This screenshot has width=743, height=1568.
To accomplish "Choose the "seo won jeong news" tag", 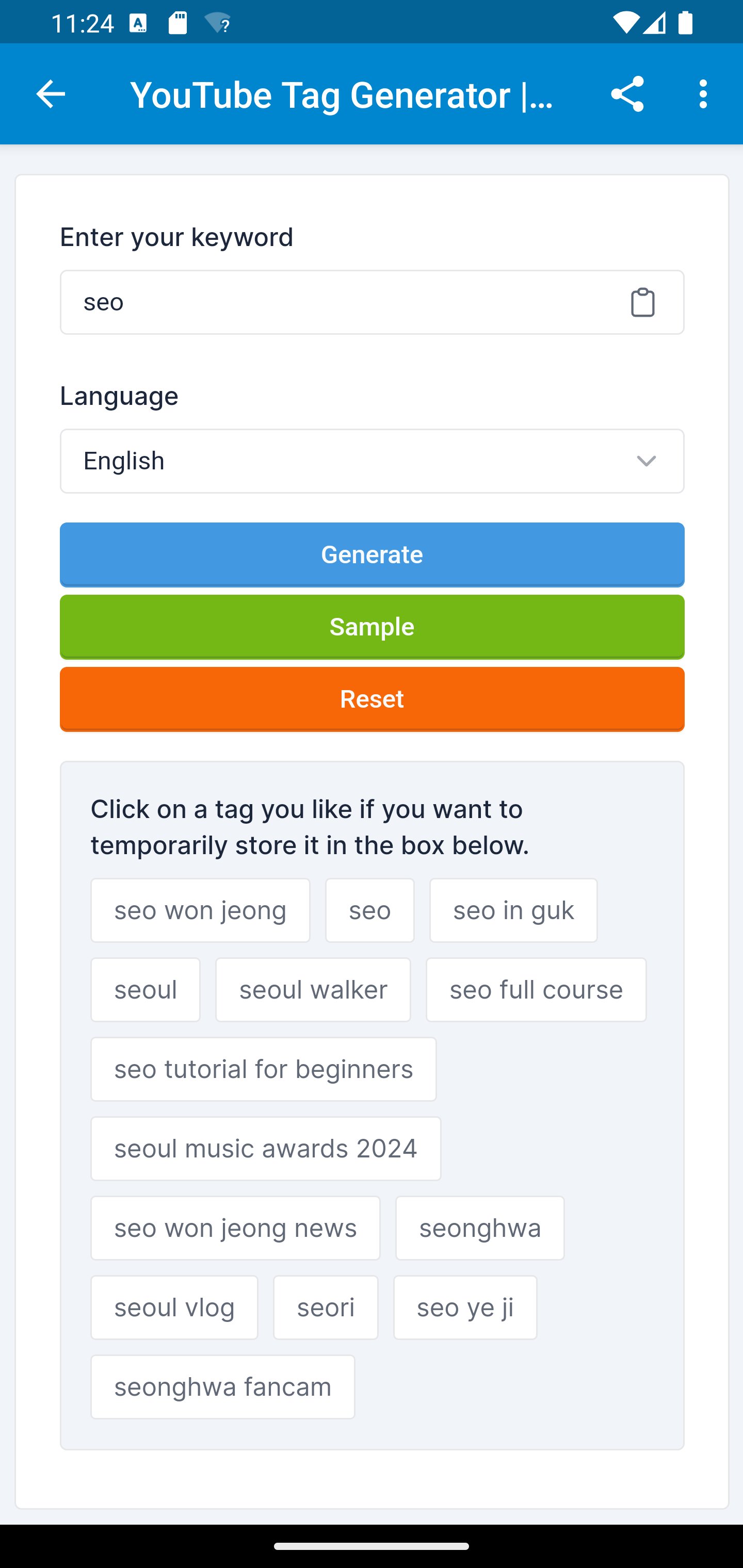I will click(235, 1228).
